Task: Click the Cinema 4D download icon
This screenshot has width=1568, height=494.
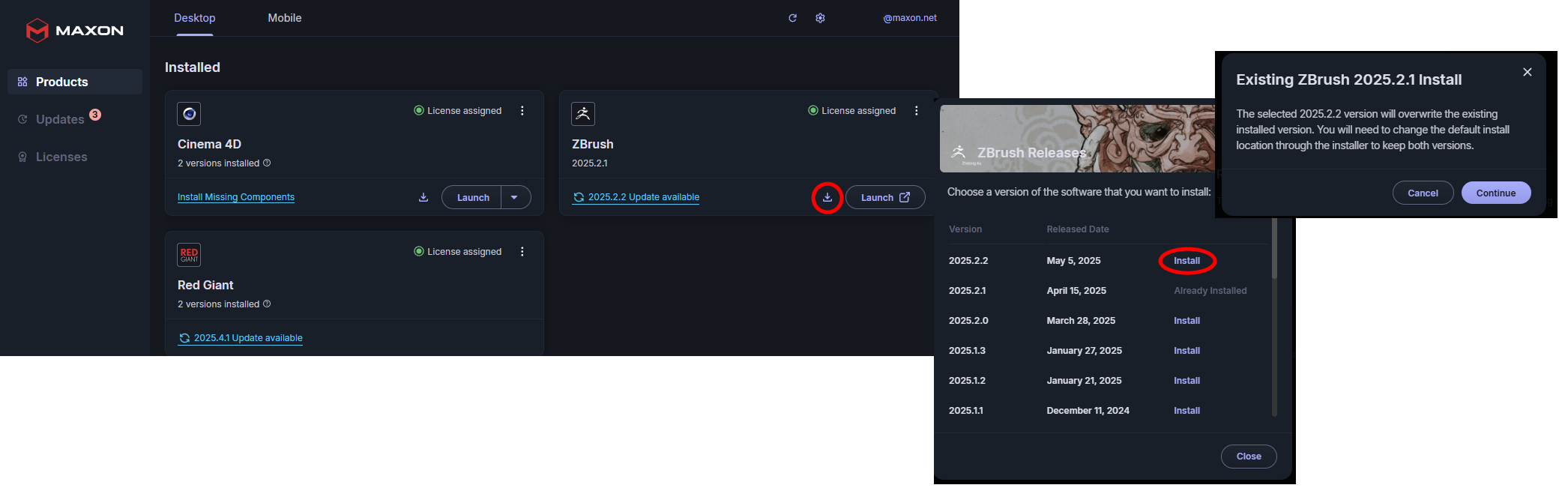Action: (423, 197)
